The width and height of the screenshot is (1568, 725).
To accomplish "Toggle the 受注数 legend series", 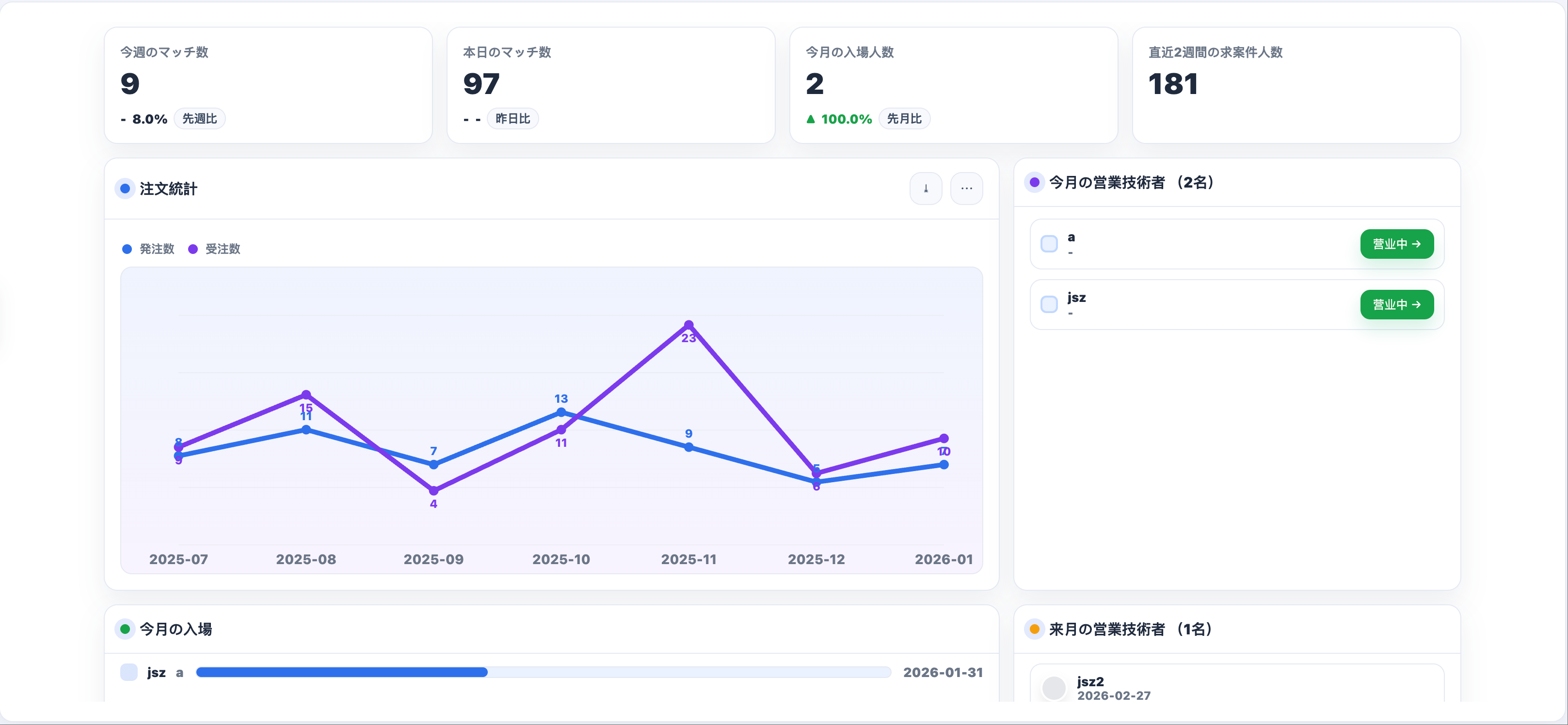I will [x=214, y=249].
